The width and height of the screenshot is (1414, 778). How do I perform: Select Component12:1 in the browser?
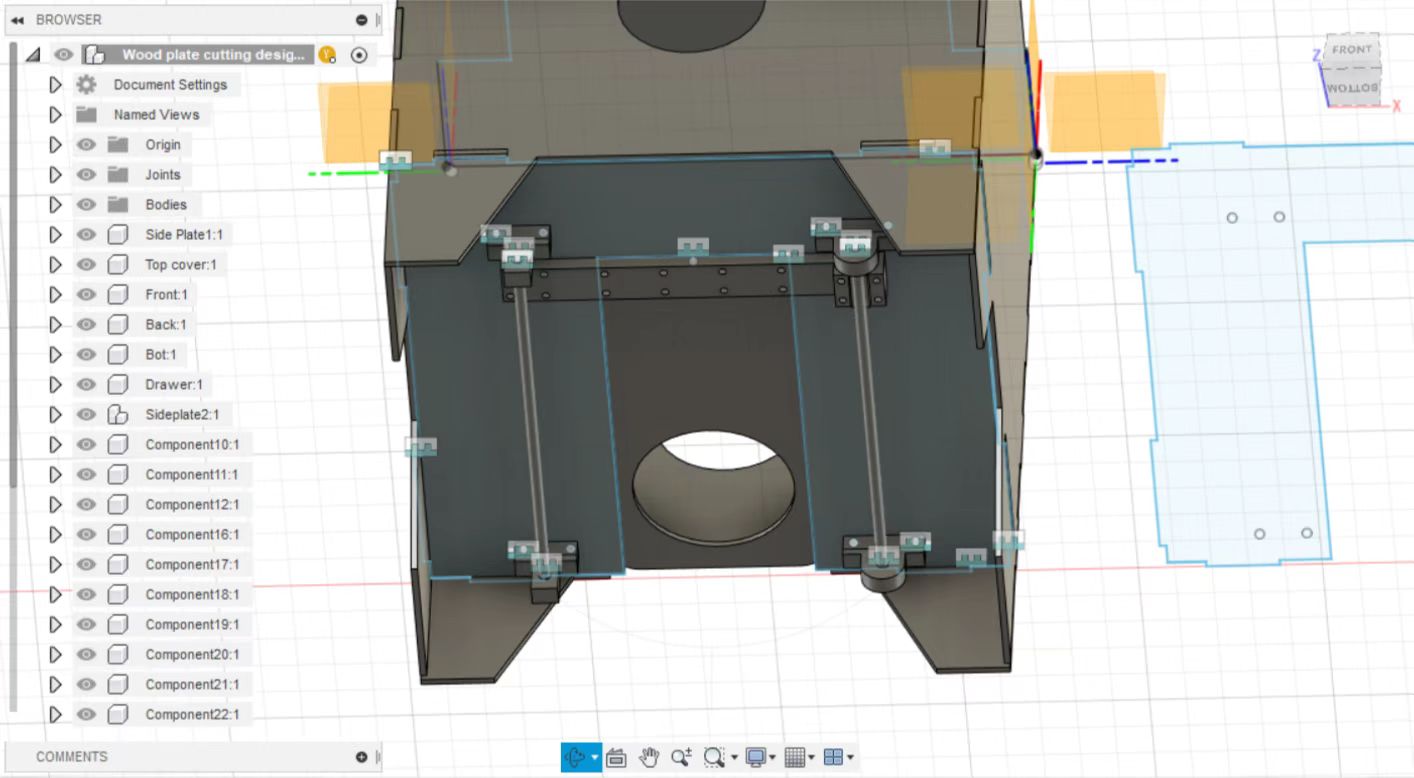pos(192,504)
